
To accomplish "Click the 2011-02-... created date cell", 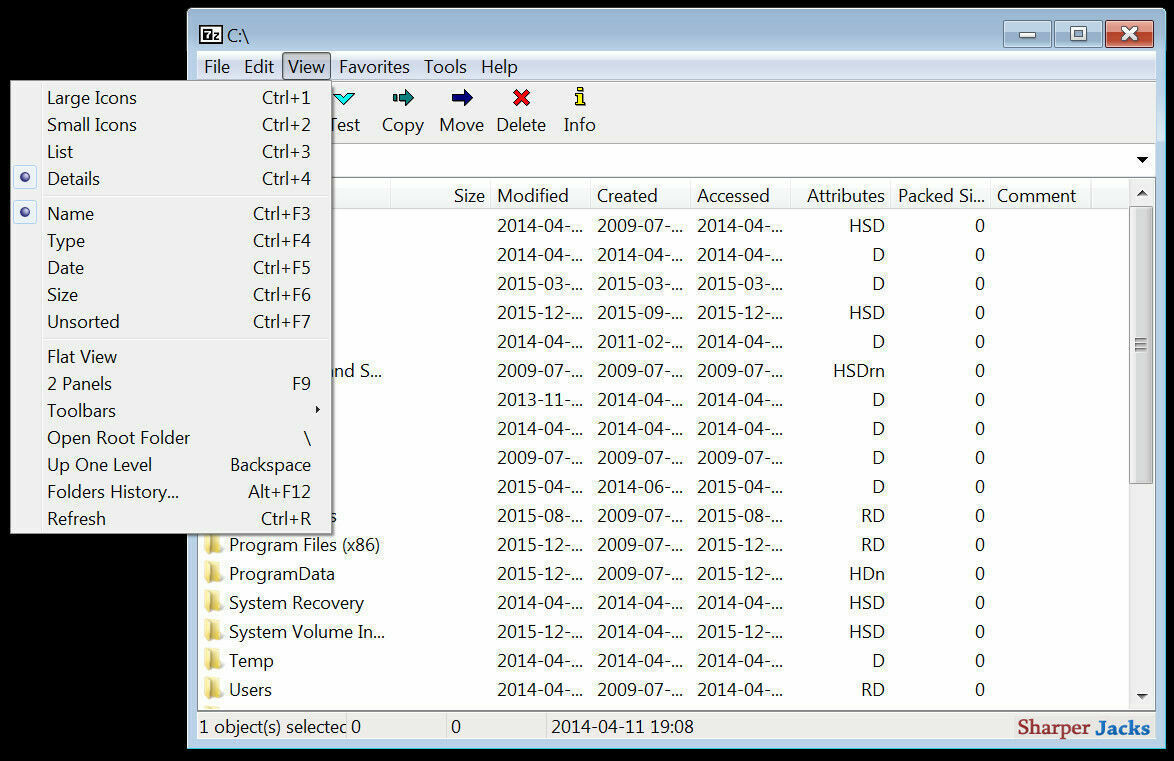I will pos(639,342).
